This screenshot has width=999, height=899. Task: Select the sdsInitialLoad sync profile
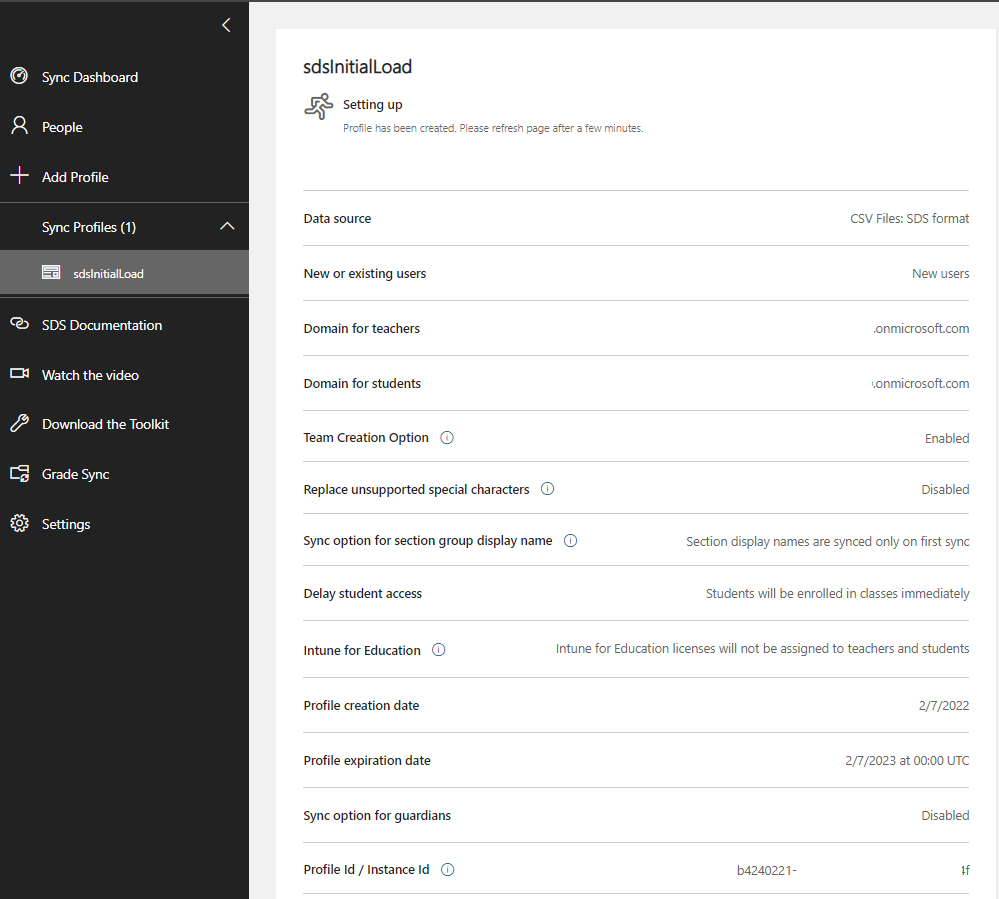(x=110, y=271)
